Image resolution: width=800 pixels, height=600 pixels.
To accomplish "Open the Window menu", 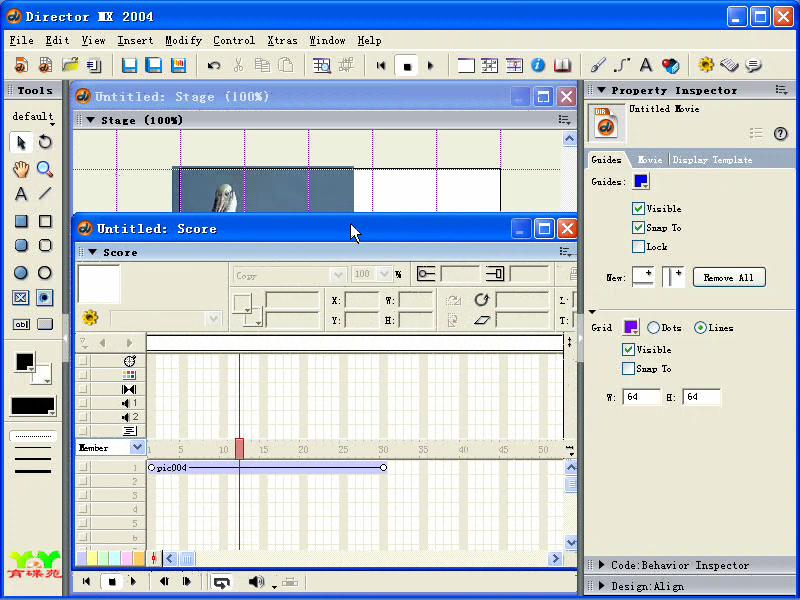I will click(328, 40).
